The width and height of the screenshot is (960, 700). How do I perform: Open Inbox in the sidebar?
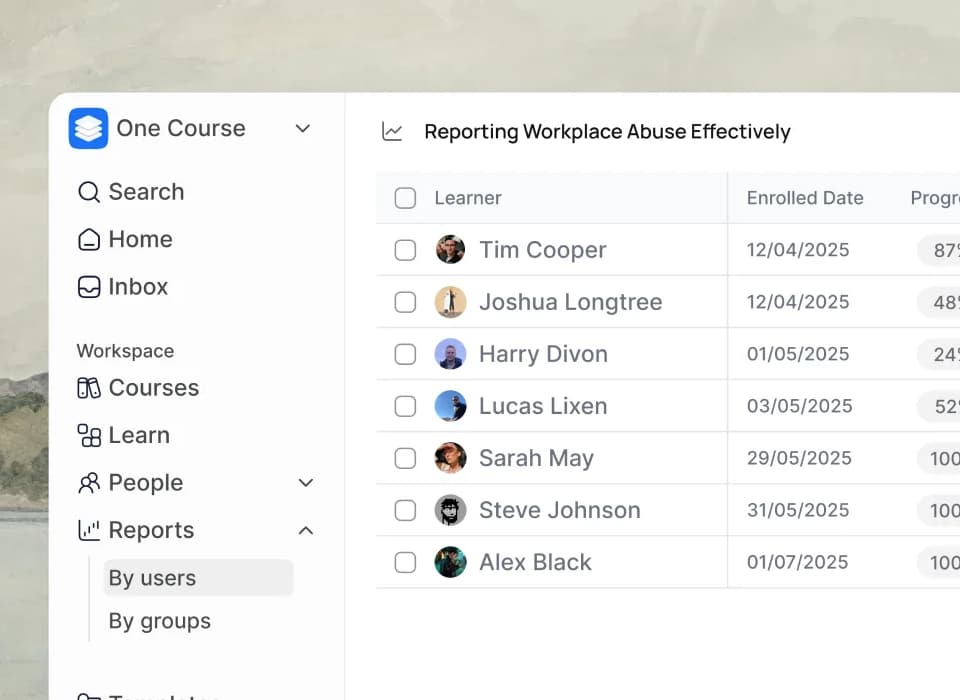point(138,287)
